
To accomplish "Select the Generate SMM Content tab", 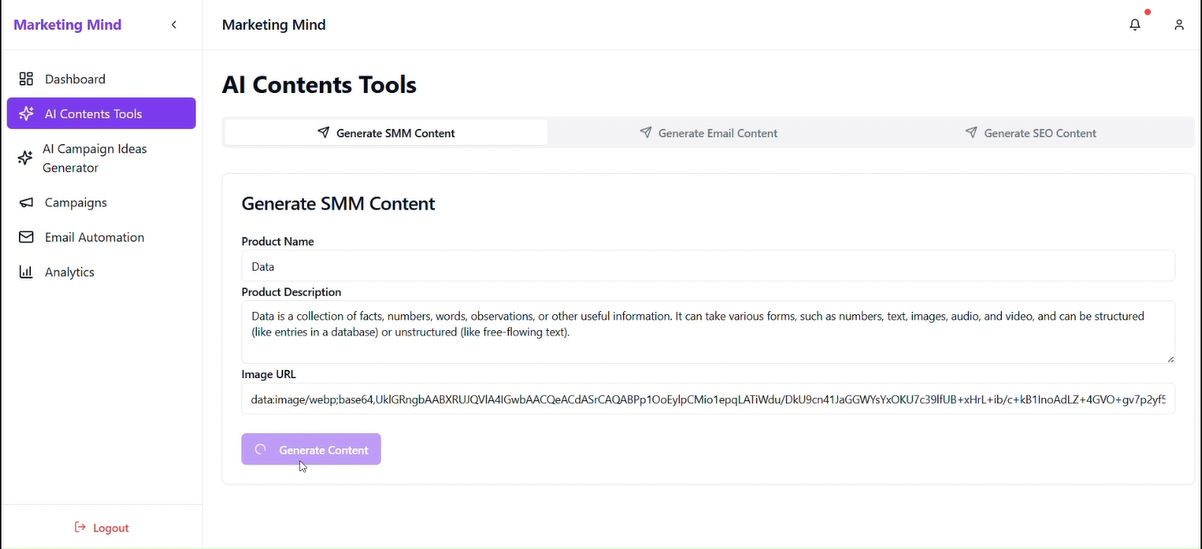I will (x=386, y=133).
